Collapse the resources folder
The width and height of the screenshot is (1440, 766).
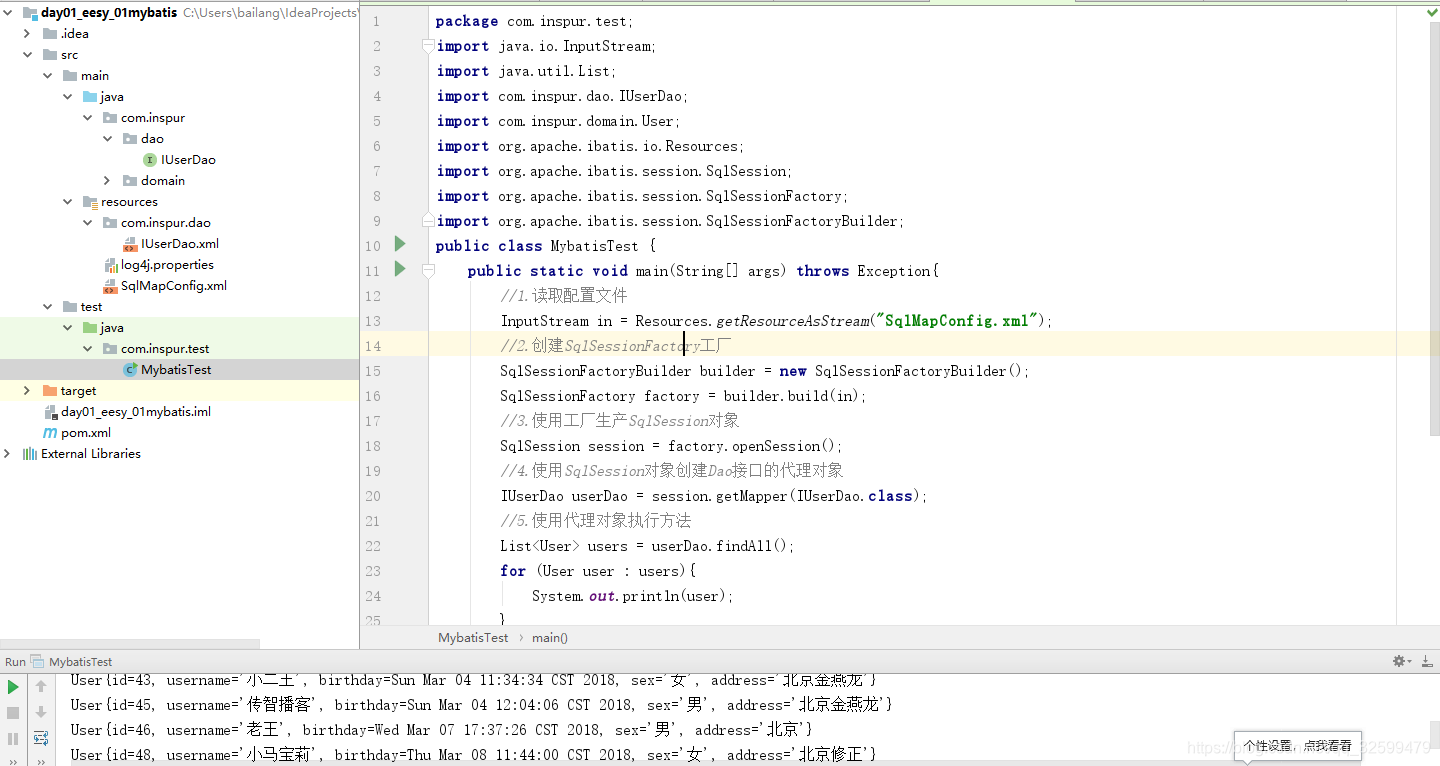[67, 202]
